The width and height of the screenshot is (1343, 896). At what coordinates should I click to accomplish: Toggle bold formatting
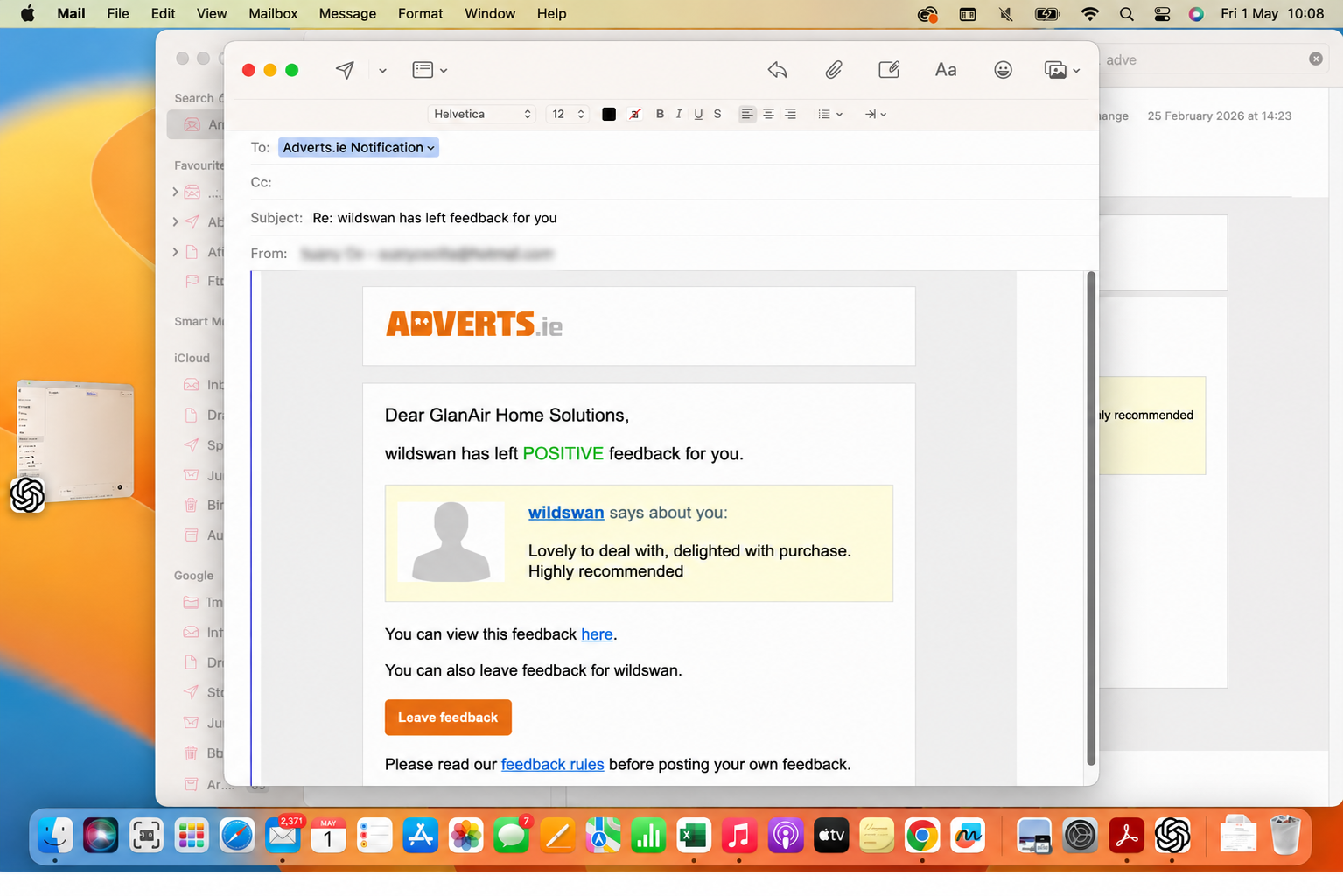(x=660, y=114)
